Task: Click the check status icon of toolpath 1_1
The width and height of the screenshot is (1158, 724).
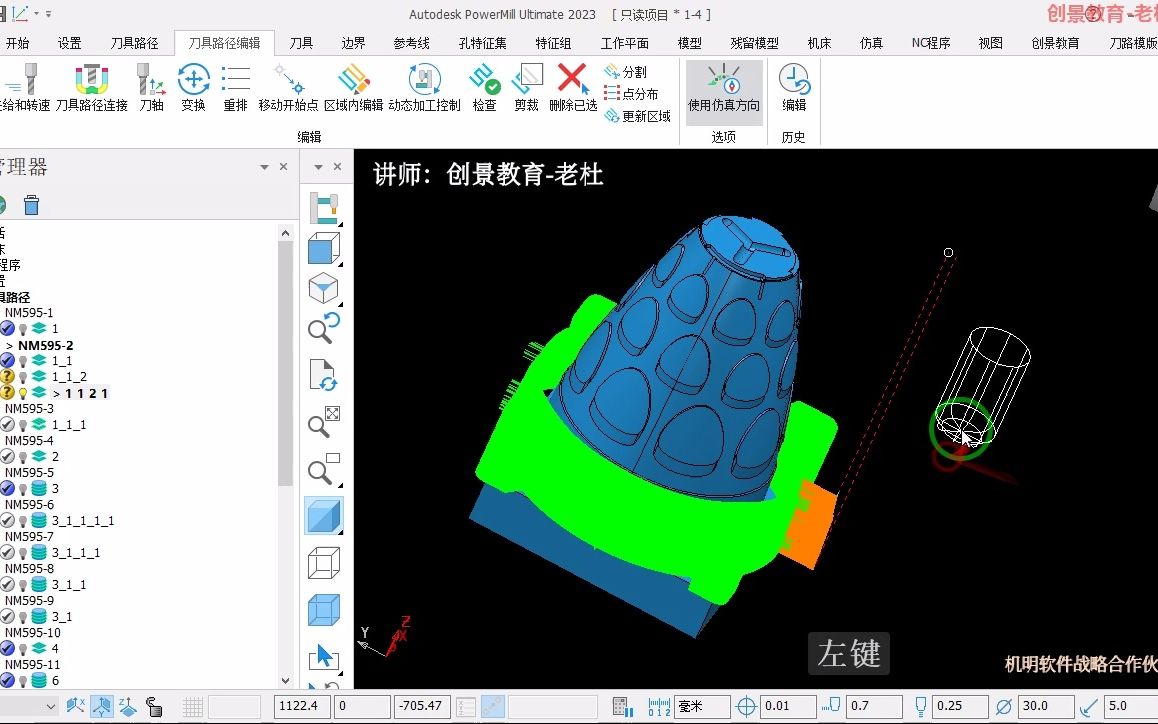Action: 7,361
